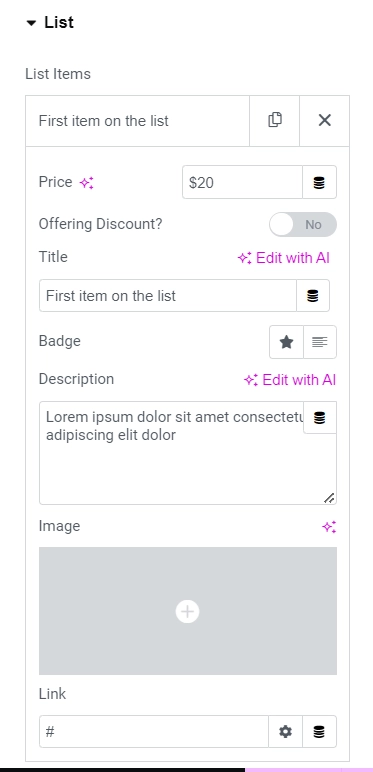373x772 pixels.
Task: Toggle the Offering Discount switch
Action: coord(303,225)
